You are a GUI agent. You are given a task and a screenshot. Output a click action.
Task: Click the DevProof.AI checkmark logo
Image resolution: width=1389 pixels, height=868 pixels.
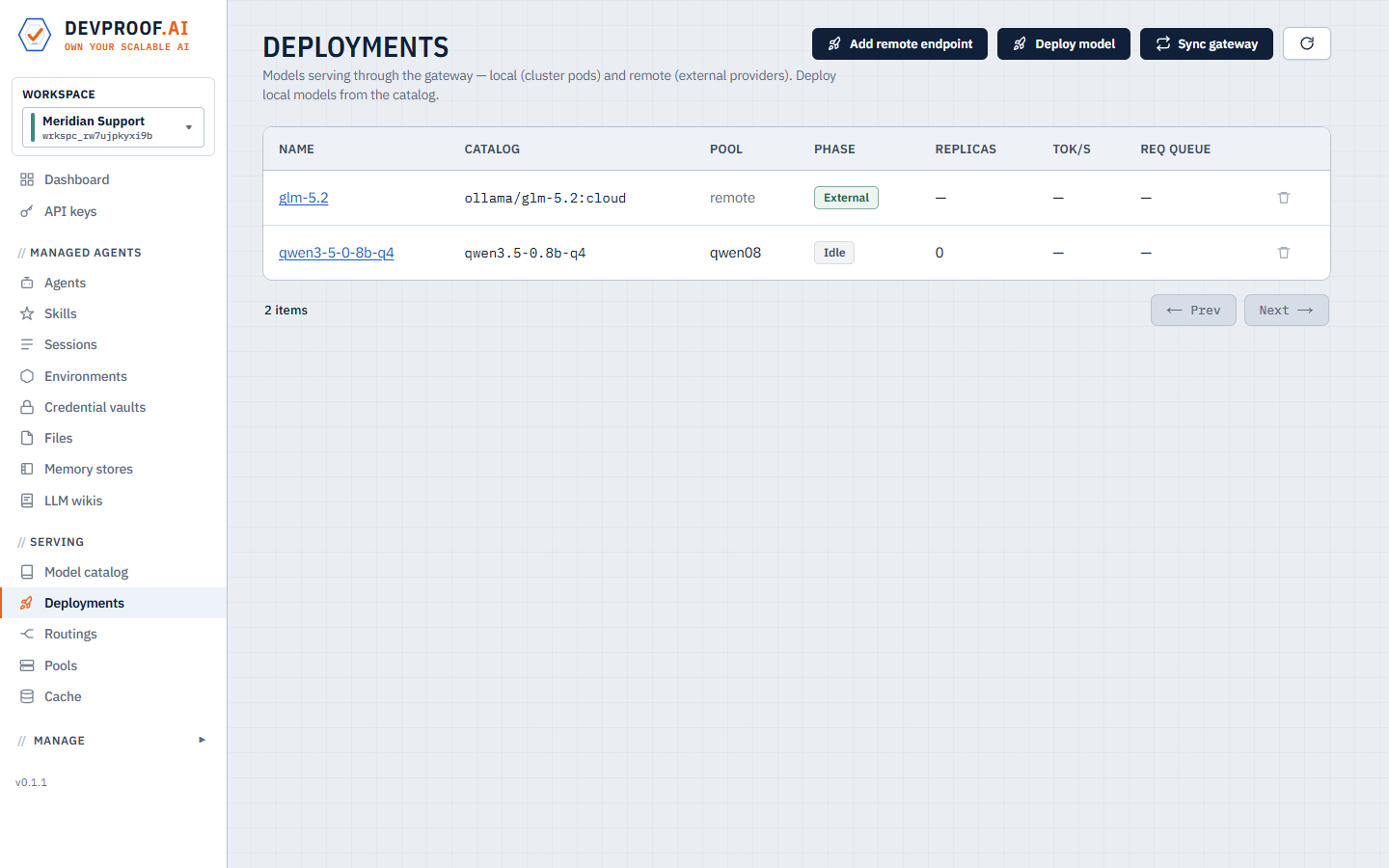[x=35, y=35]
